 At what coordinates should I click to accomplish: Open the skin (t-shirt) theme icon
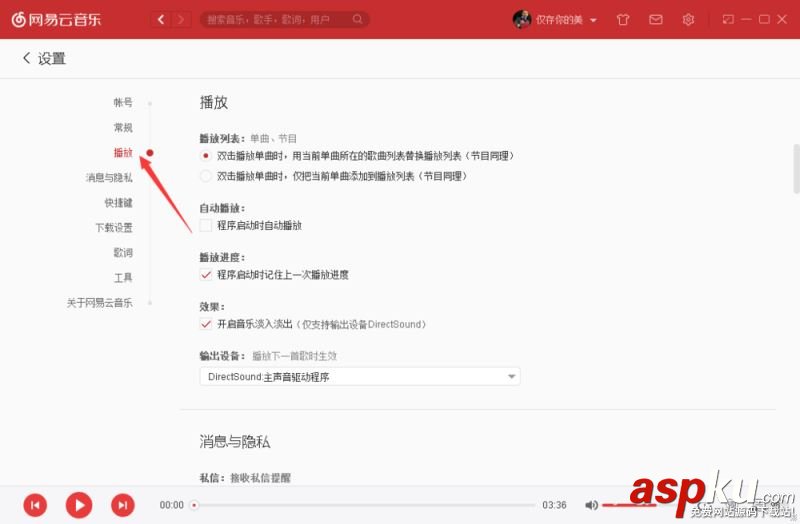[x=622, y=19]
